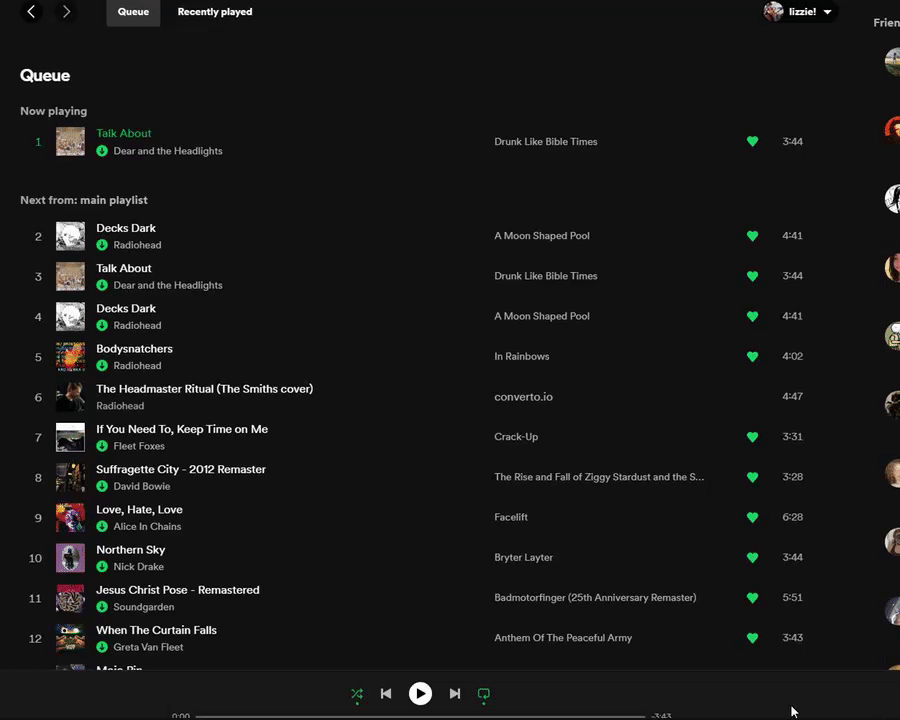
Task: Click the Jesus Christ Pose album cover
Action: tap(70, 598)
